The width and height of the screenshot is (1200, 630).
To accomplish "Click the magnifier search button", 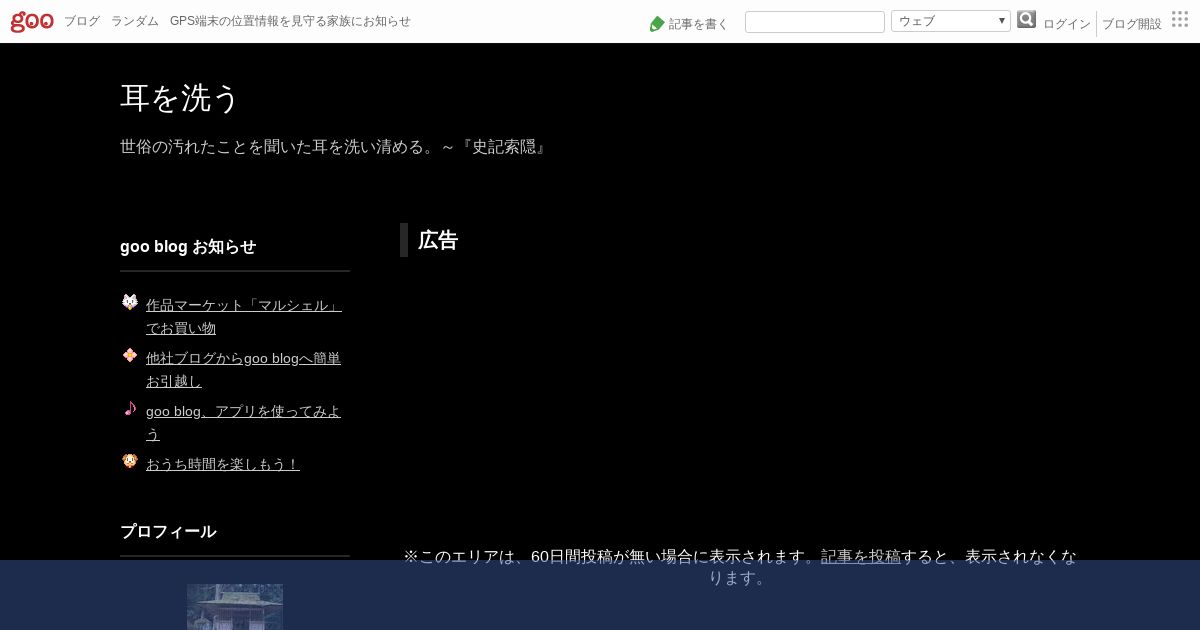I will [x=1026, y=20].
